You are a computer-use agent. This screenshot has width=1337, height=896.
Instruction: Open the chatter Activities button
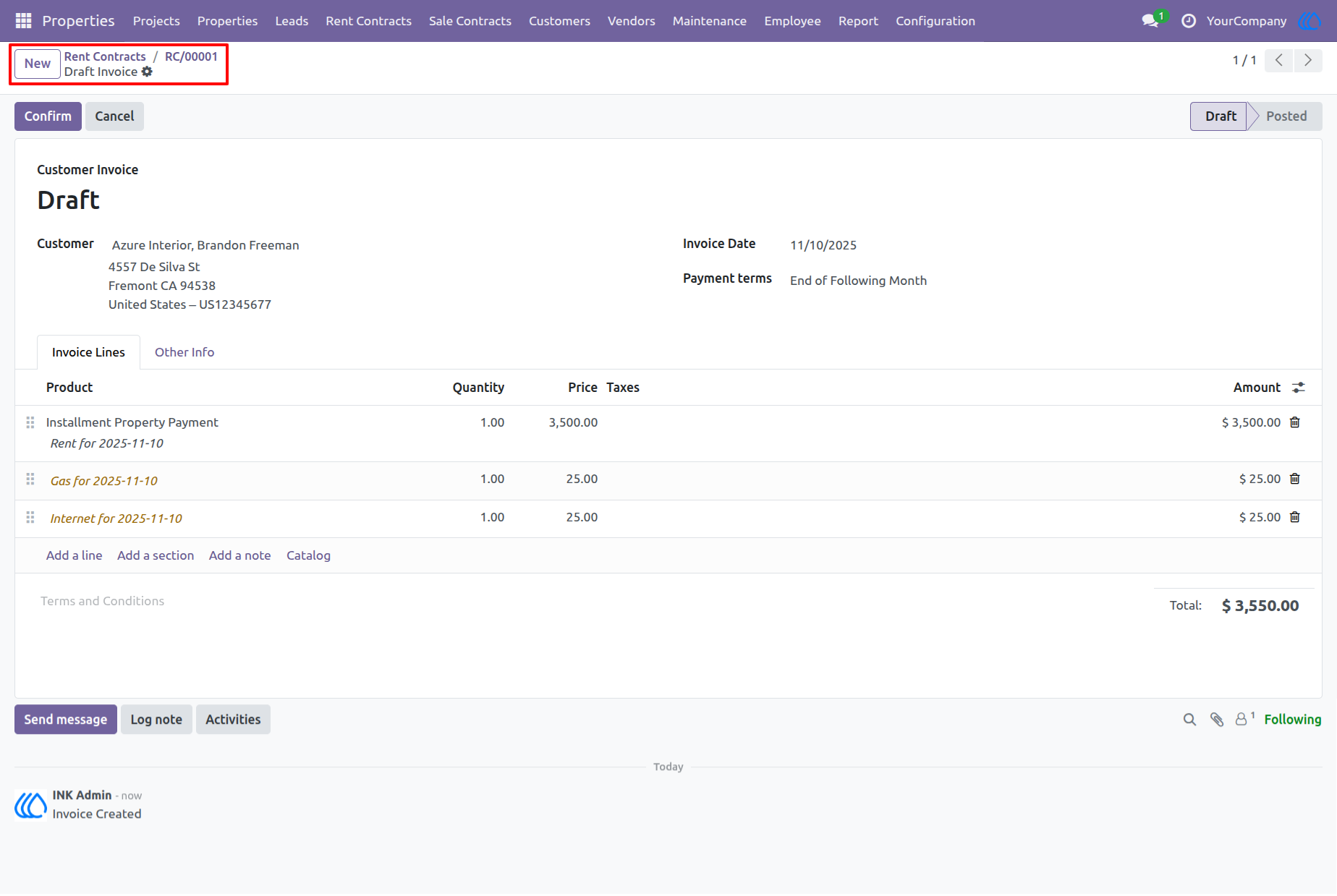(233, 720)
